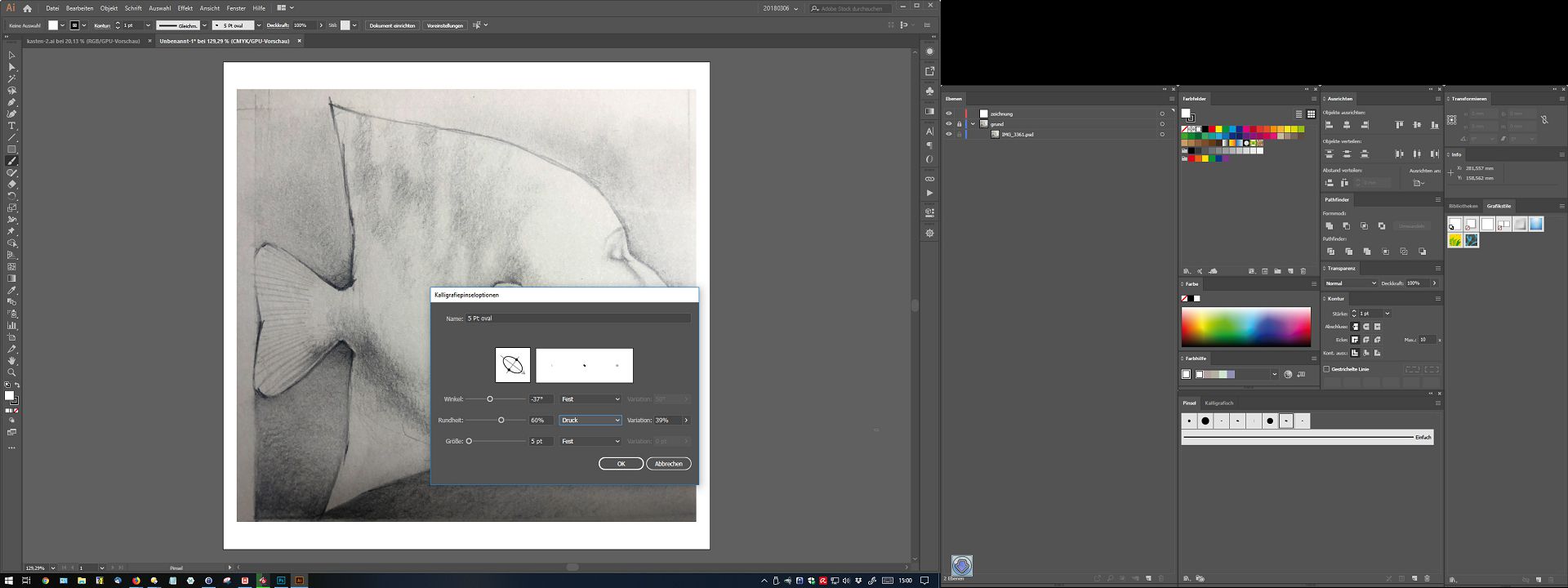Click target circle of zeichnung layer
1568x588 pixels.
tap(1162, 114)
